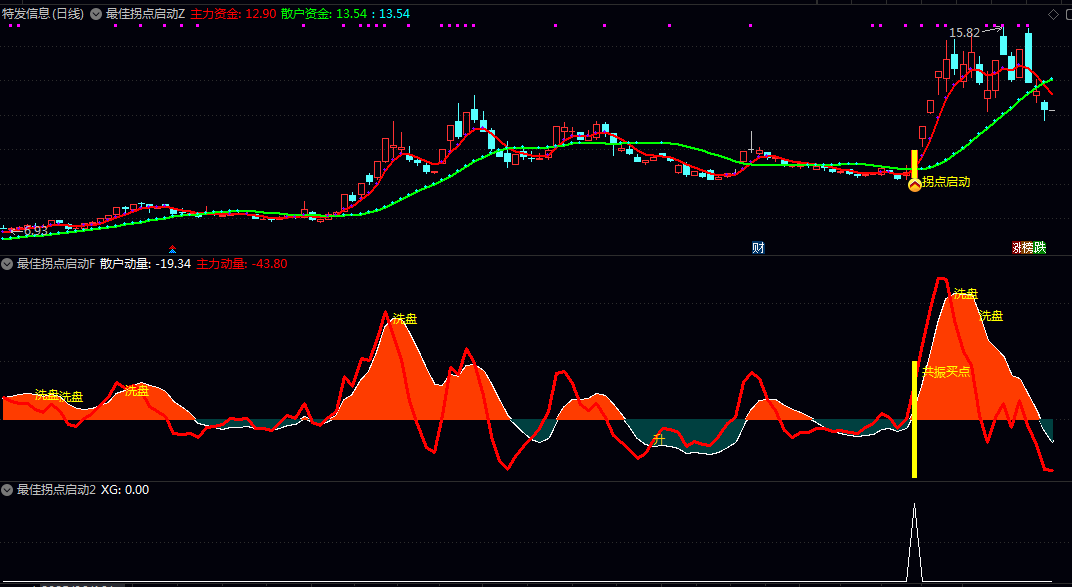
Task: Select the red 主力动量: -43.80 reading
Action: (x=242, y=264)
